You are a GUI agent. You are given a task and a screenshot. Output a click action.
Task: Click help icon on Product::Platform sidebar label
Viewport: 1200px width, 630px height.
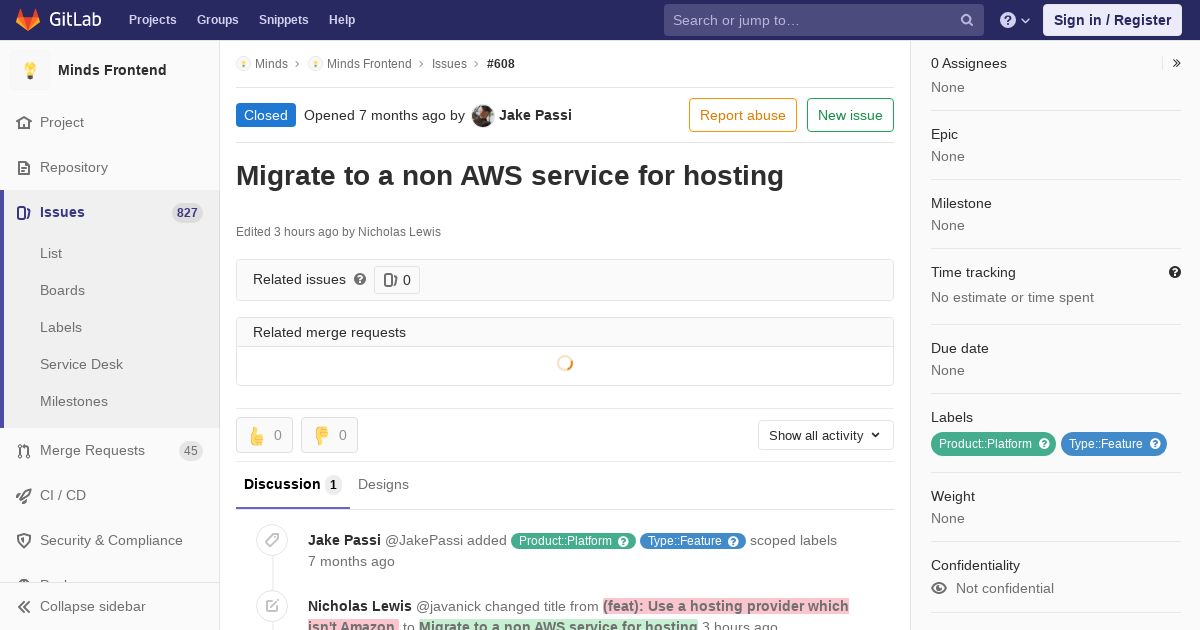pyautogui.click(x=1044, y=444)
